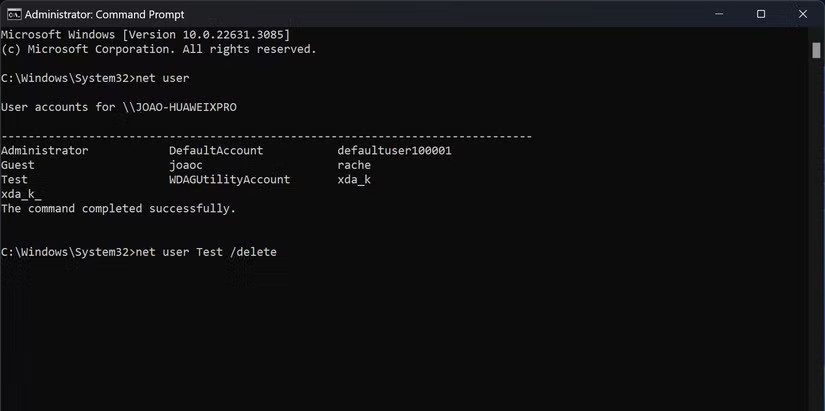Click the "DefaultAccount" user entry
The width and height of the screenshot is (825, 411).
[x=216, y=150]
